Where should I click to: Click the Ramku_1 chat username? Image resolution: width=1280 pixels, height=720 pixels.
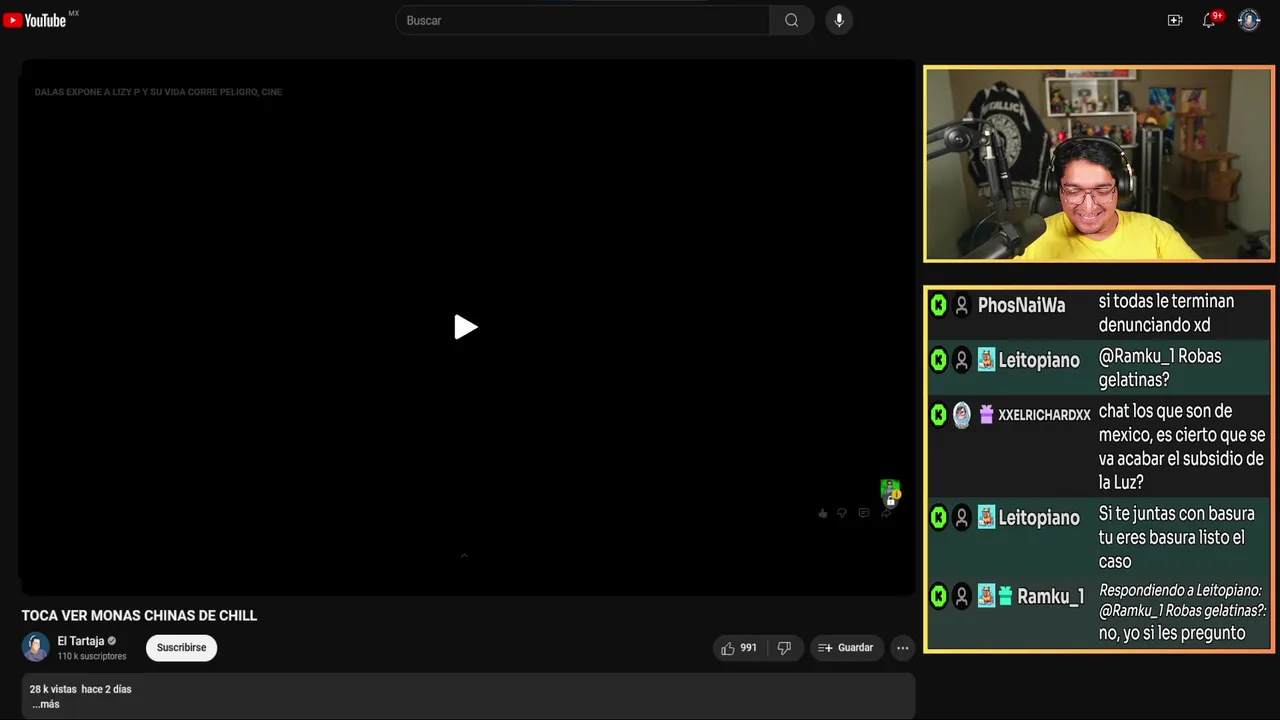tap(1050, 597)
